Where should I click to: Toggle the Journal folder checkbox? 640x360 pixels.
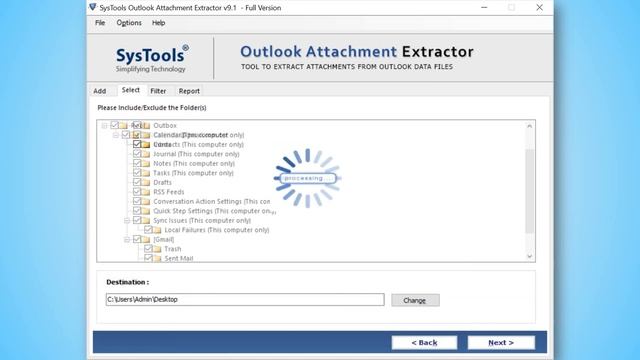tap(137, 153)
